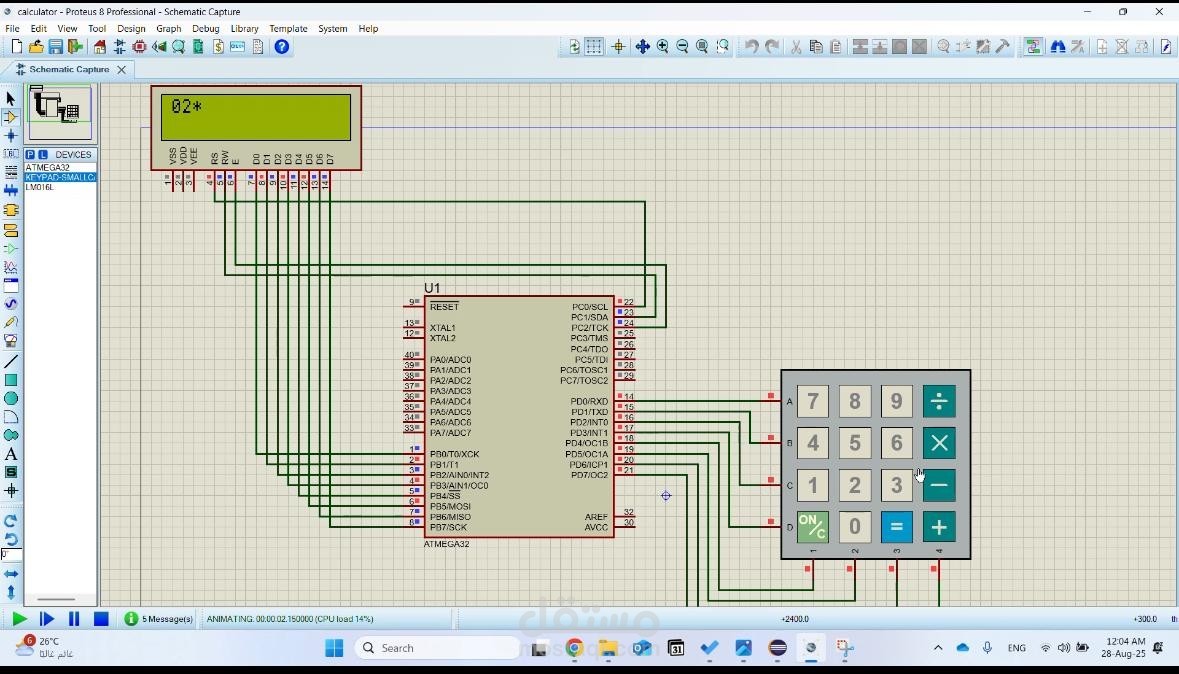This screenshot has height=674, width=1179.
Task: Toggle the grid display
Action: (594, 47)
